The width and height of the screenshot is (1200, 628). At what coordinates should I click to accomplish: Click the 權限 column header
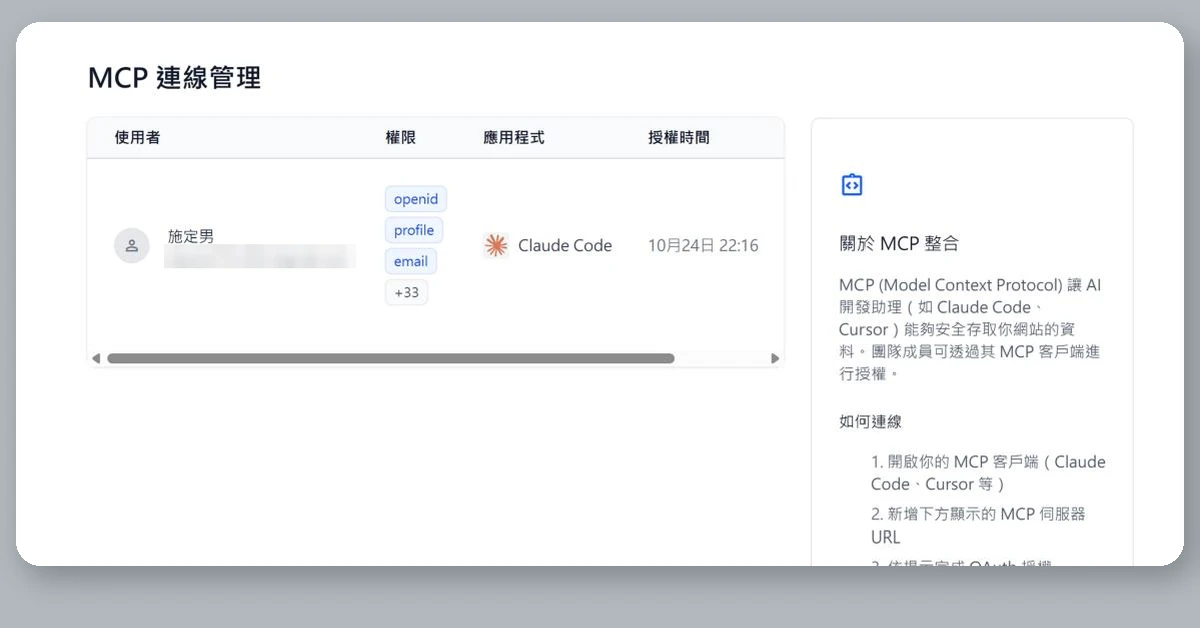pos(400,137)
